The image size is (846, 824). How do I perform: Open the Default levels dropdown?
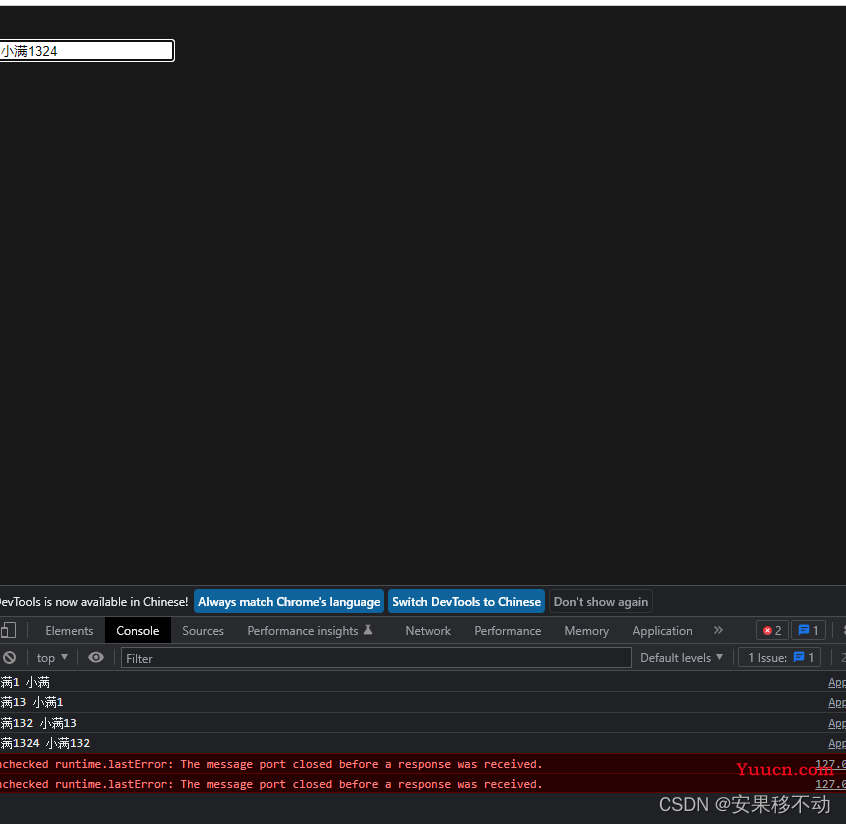coord(681,658)
